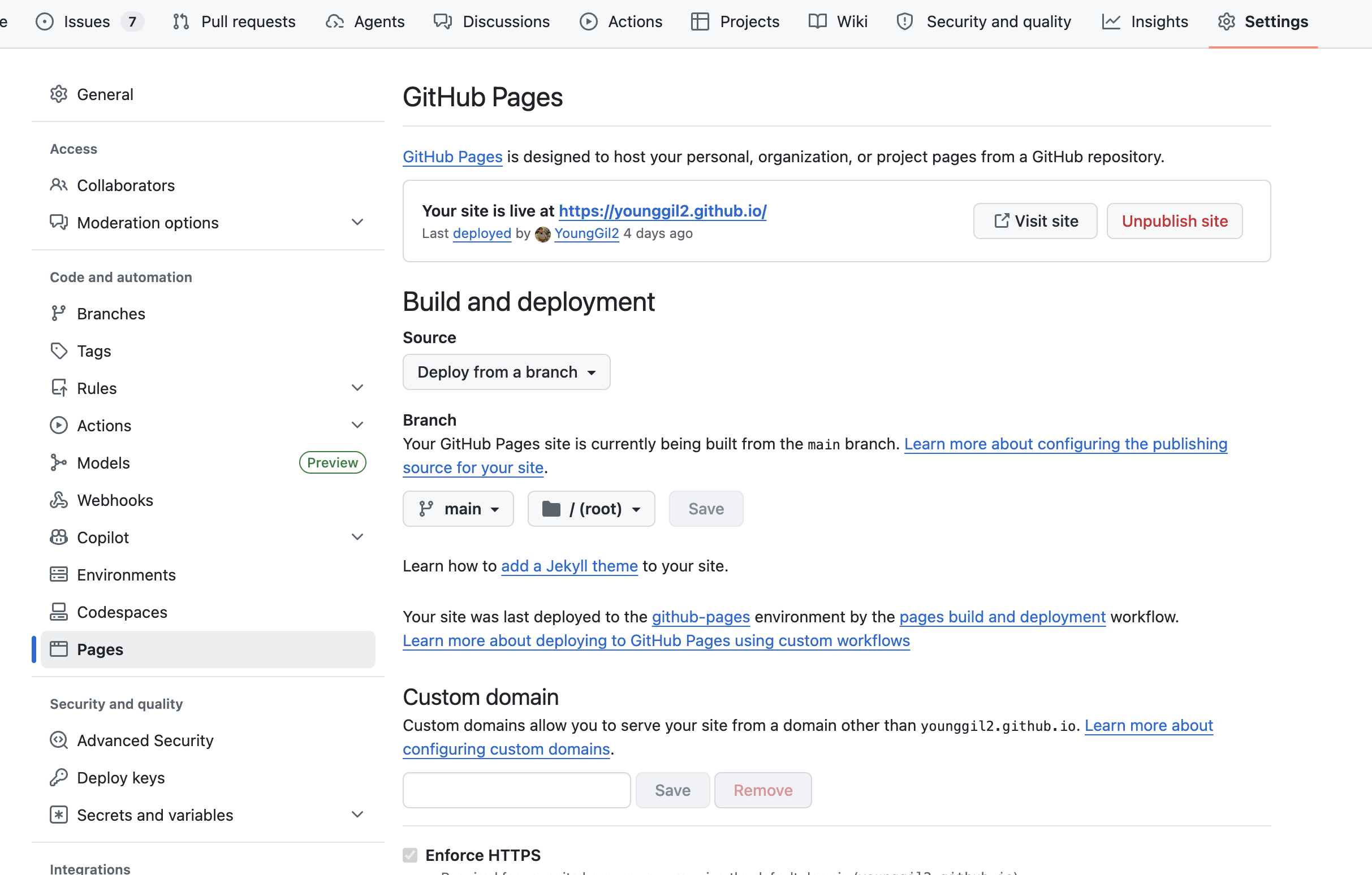Click the Secrets and variables asterisk icon
1372x875 pixels.
pyautogui.click(x=59, y=815)
